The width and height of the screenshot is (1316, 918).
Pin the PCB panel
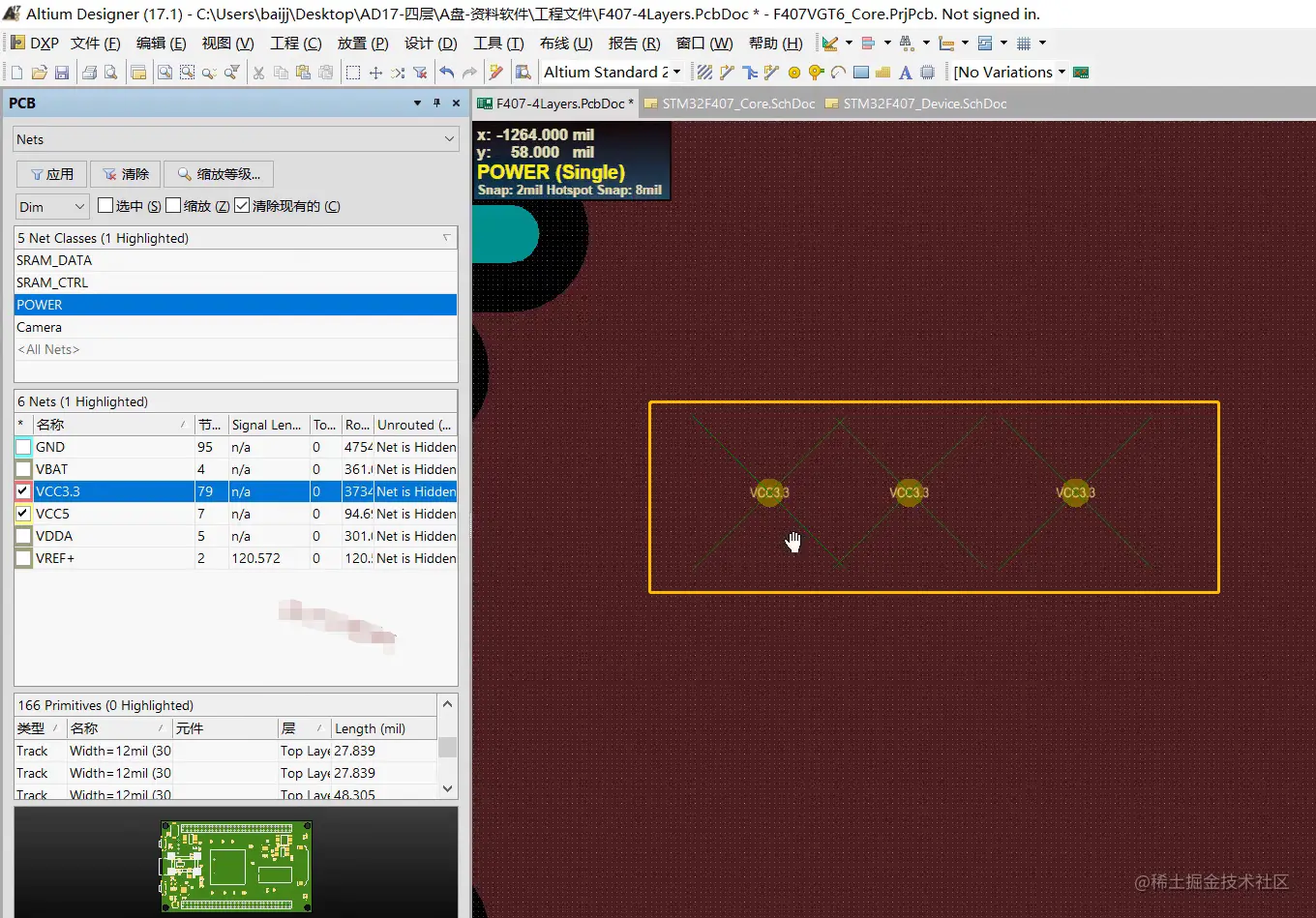coord(436,104)
